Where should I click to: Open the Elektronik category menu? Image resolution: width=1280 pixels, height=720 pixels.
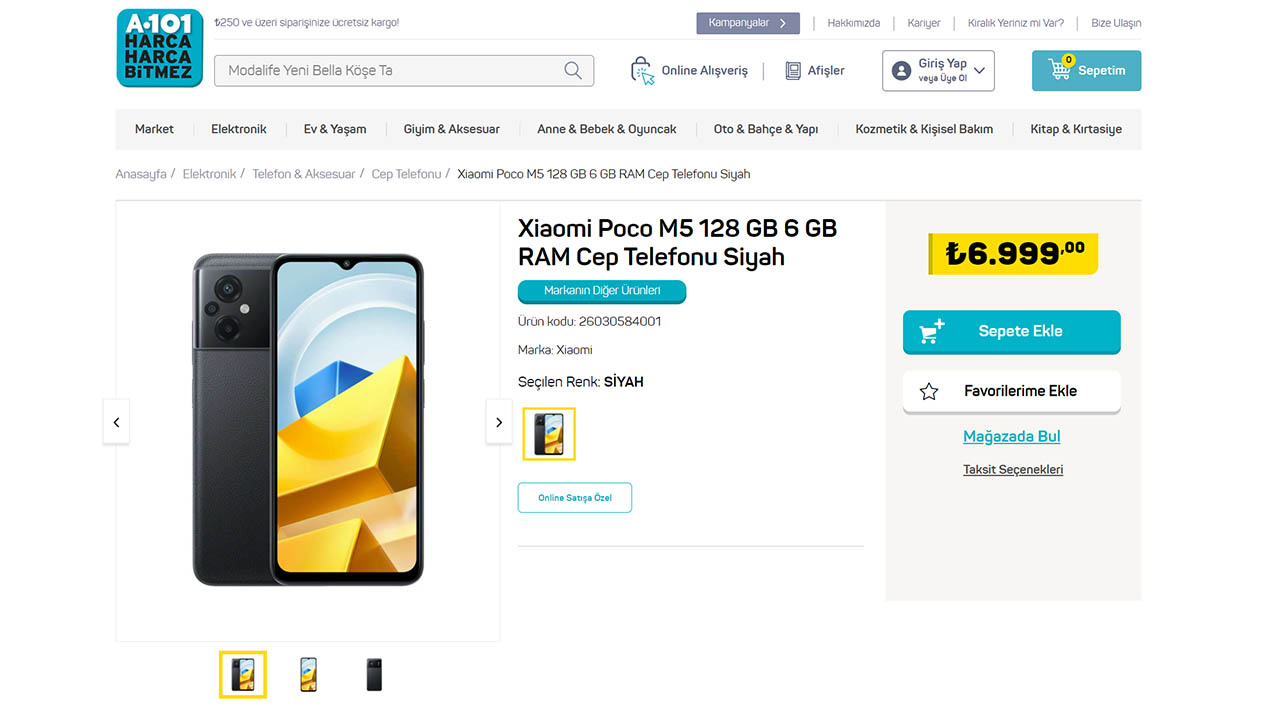tap(238, 129)
